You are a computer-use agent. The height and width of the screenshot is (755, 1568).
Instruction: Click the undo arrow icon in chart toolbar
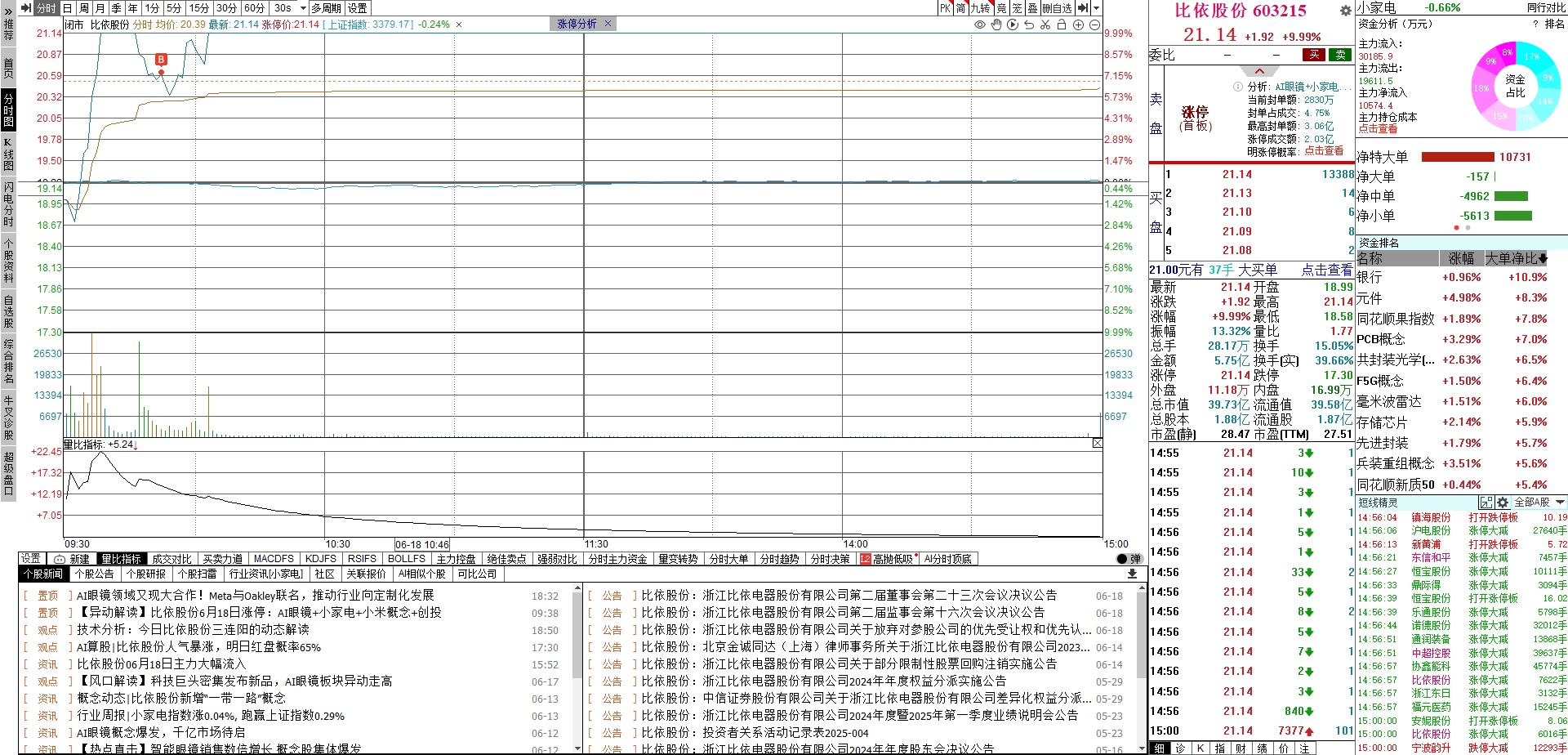tap(1029, 25)
